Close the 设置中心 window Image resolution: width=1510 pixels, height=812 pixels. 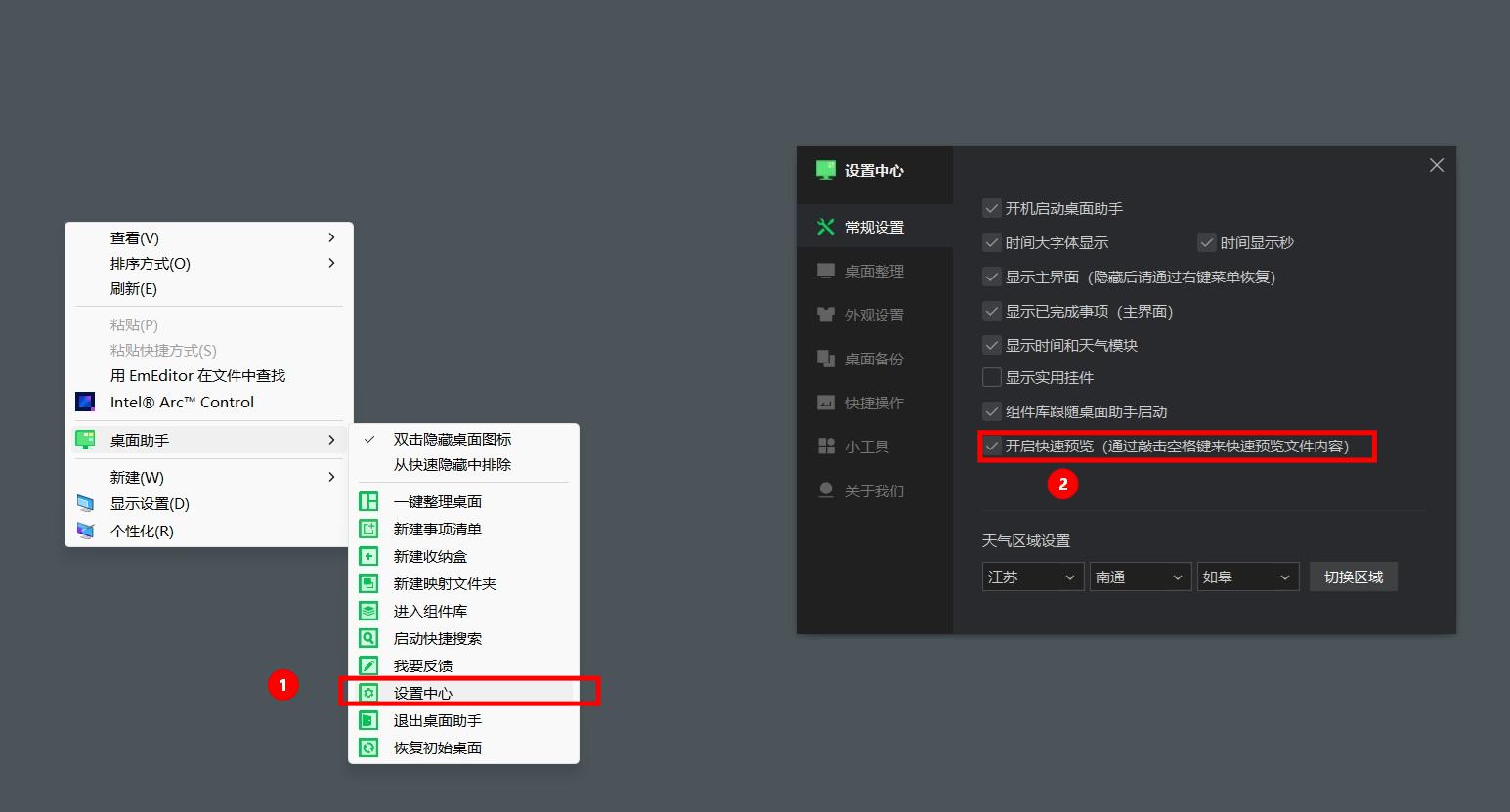[x=1437, y=165]
